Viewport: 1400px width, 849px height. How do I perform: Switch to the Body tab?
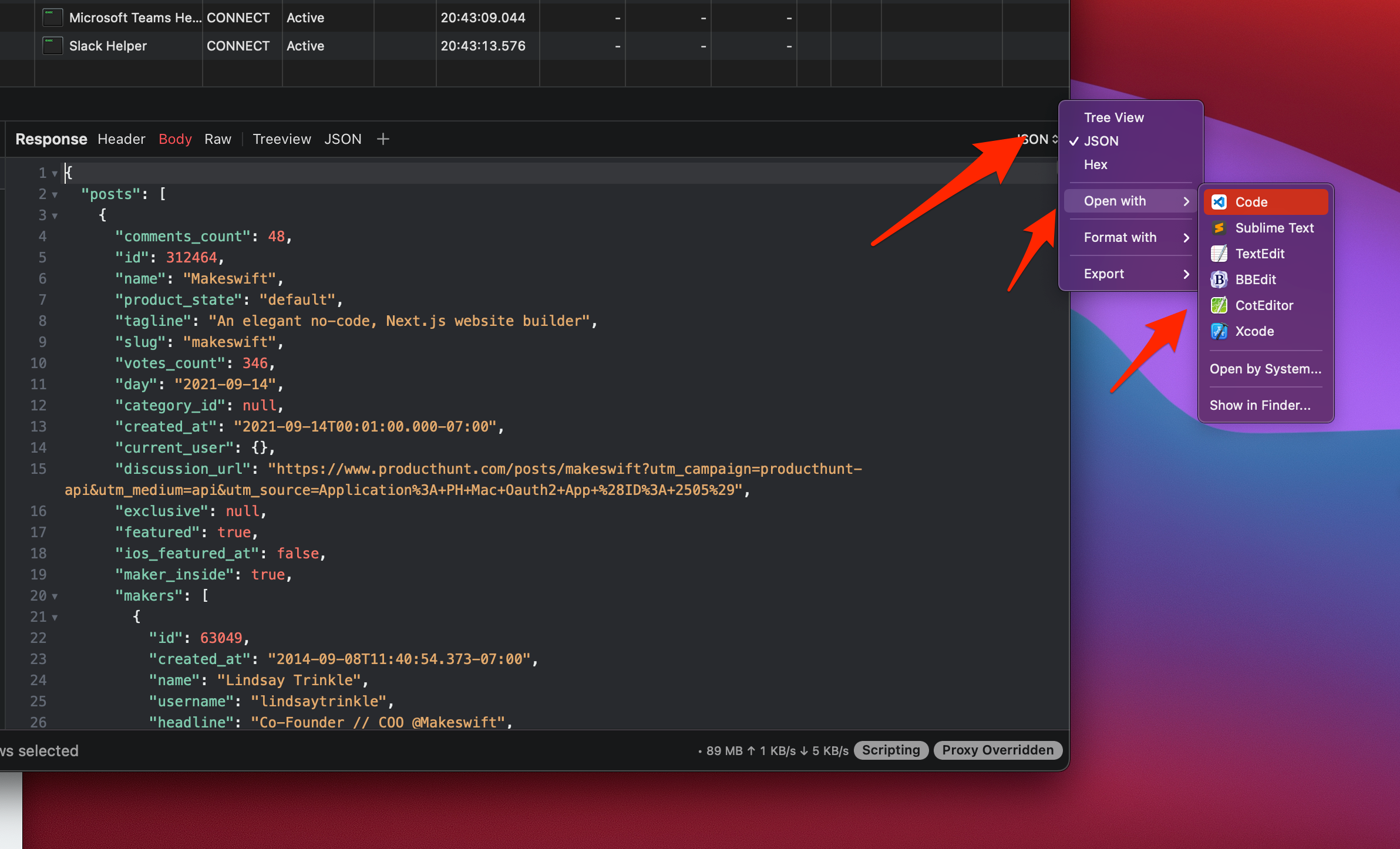[x=175, y=139]
